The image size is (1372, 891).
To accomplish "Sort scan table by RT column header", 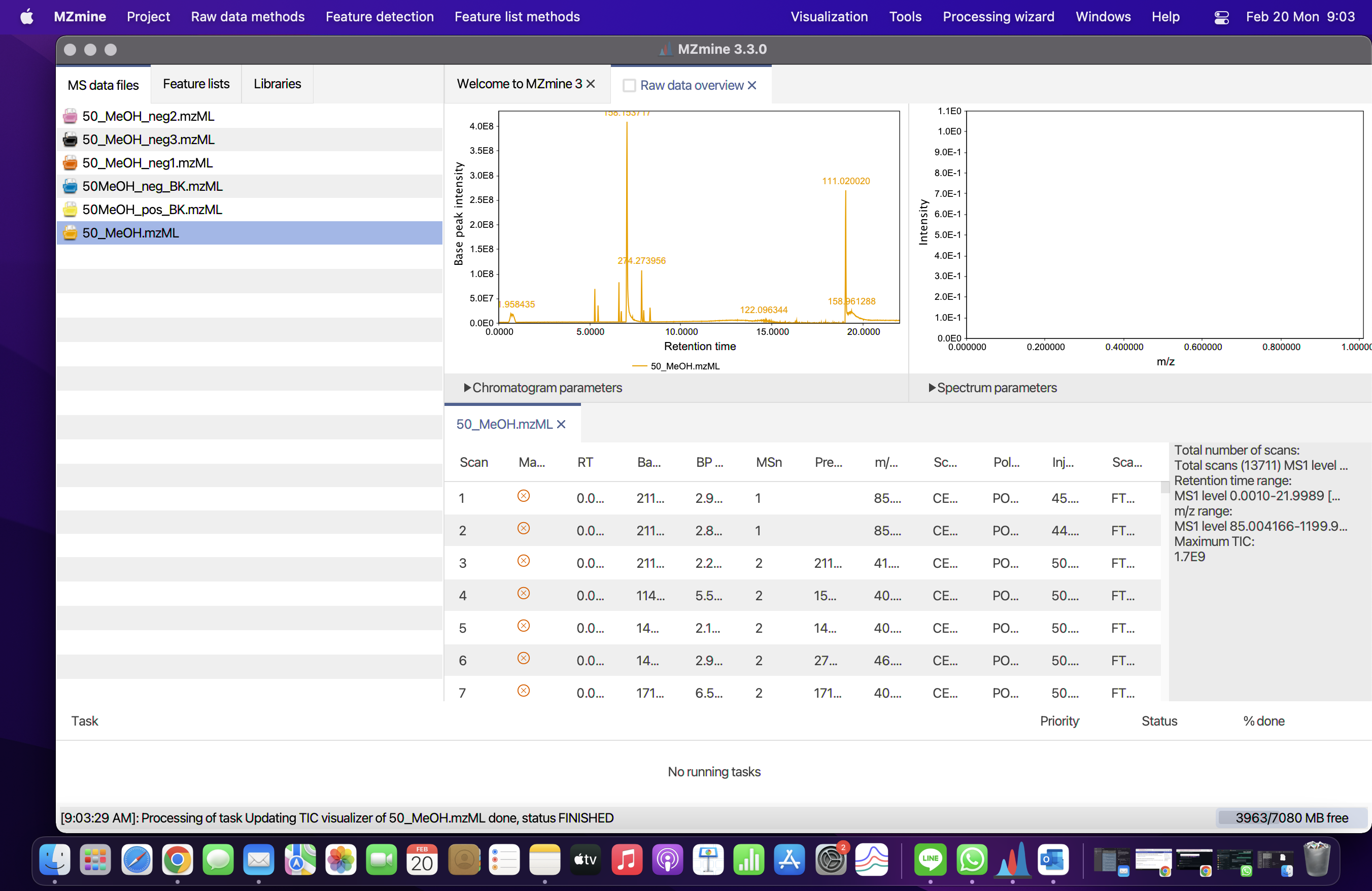I will 585,462.
